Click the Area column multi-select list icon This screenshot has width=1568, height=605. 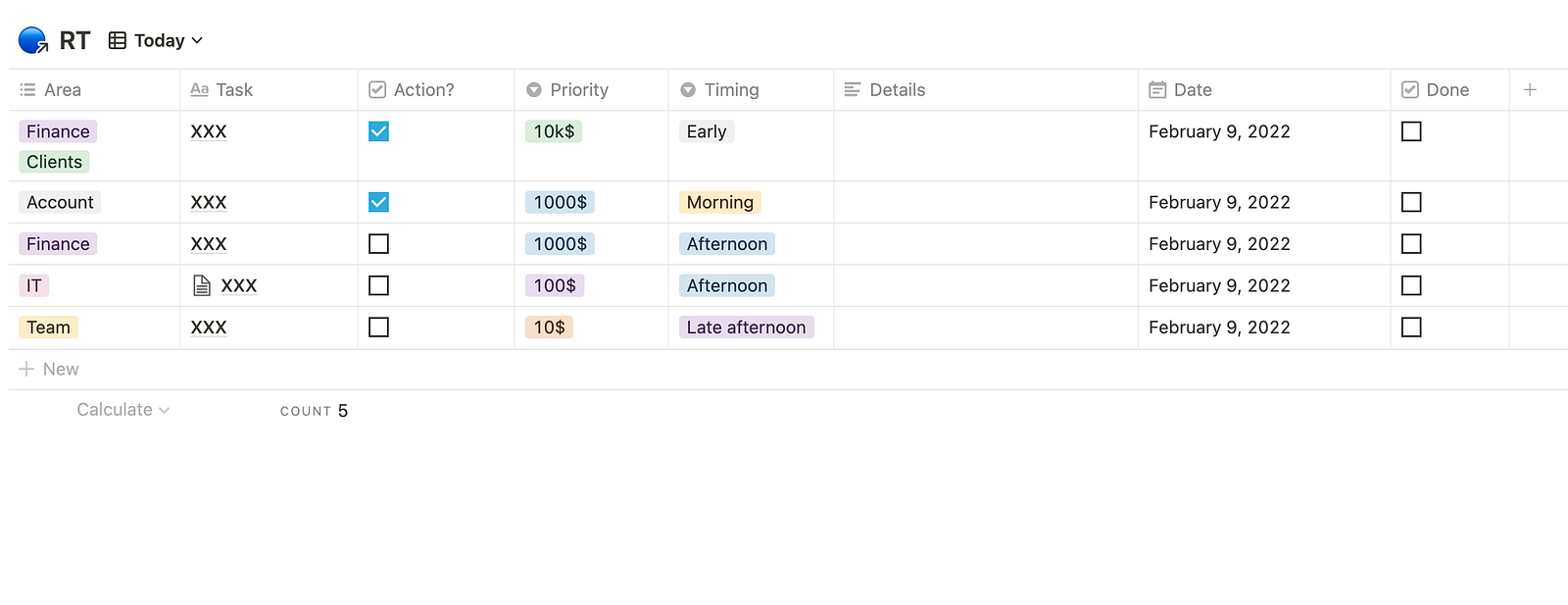27,90
